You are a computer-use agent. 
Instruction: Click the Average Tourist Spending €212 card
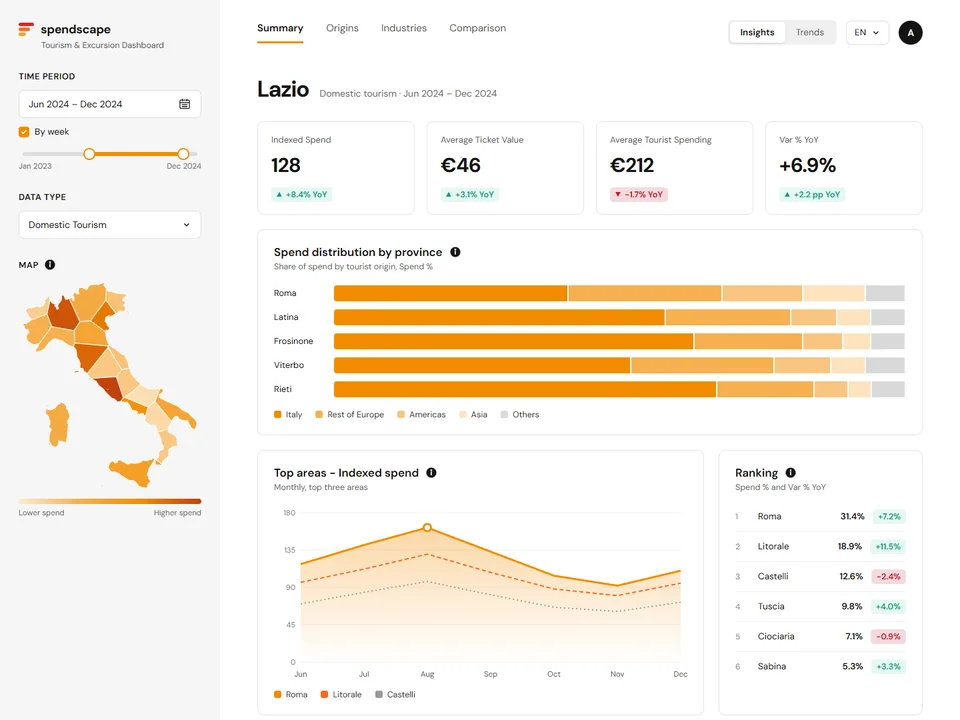pyautogui.click(x=674, y=168)
